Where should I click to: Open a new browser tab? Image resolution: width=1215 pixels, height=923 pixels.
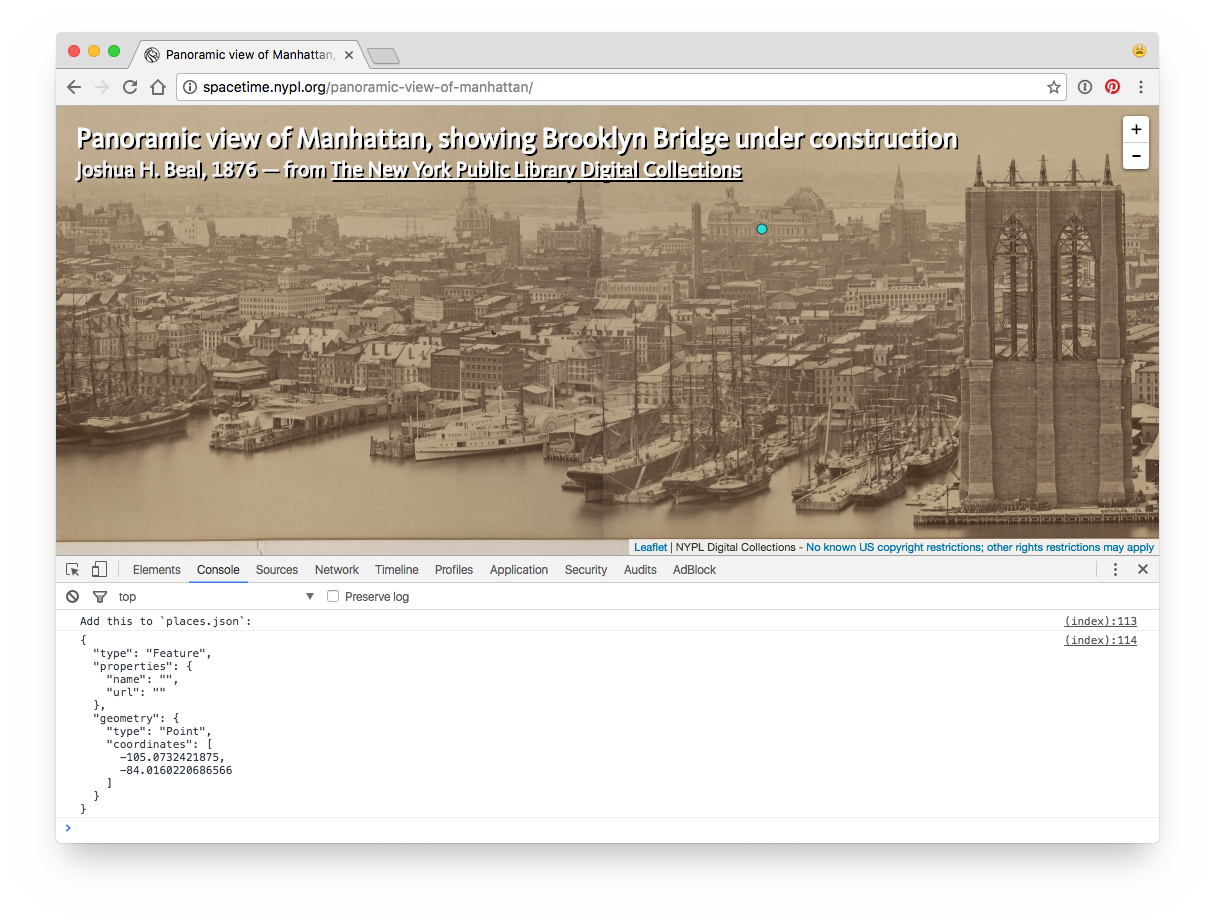click(383, 56)
